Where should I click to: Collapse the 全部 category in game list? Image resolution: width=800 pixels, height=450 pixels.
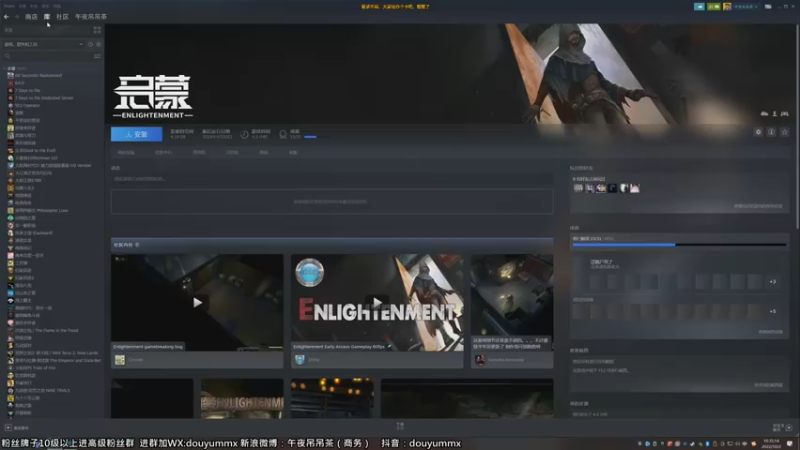(x=5, y=68)
